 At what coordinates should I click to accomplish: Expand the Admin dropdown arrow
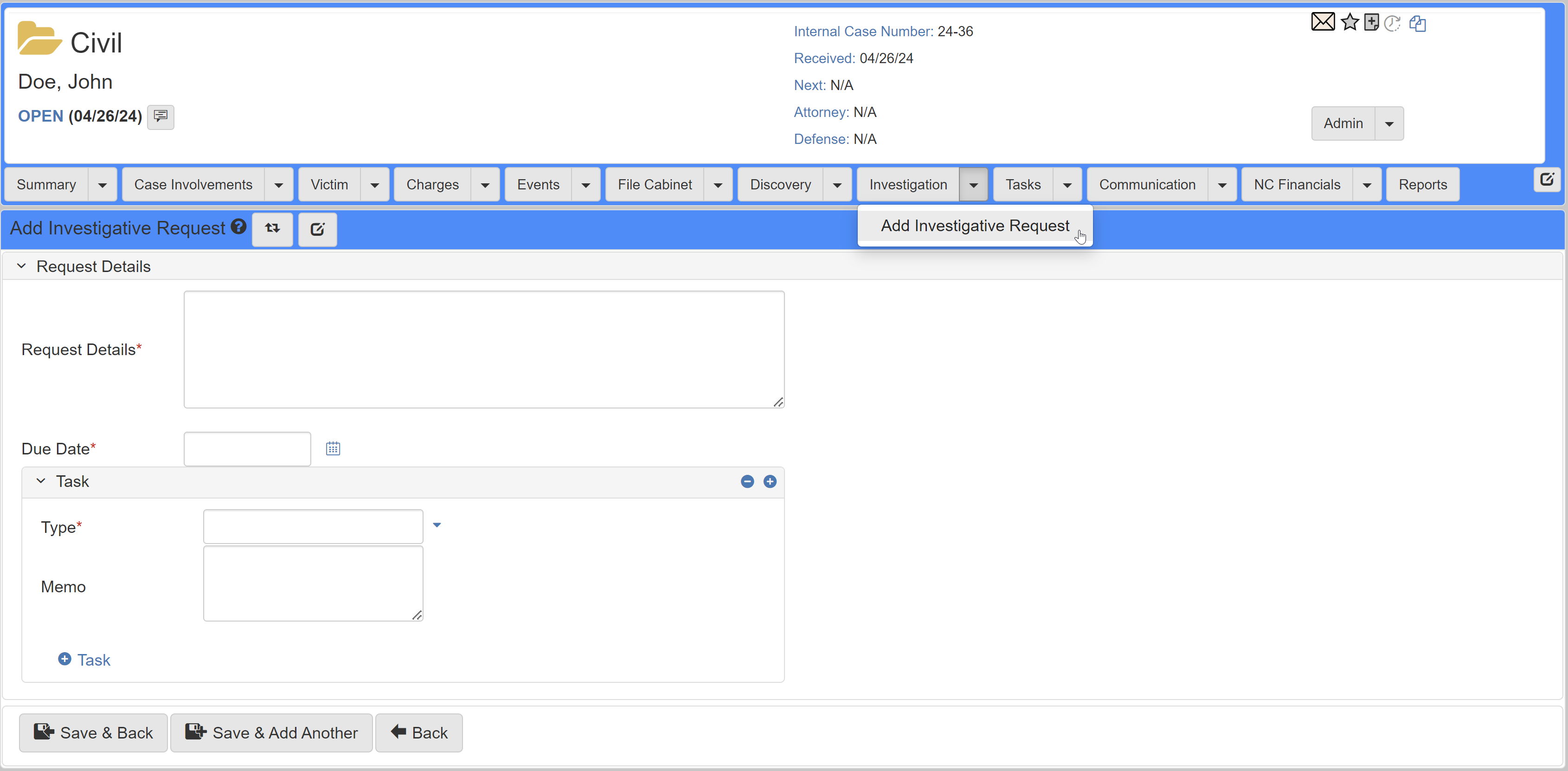tap(1388, 123)
